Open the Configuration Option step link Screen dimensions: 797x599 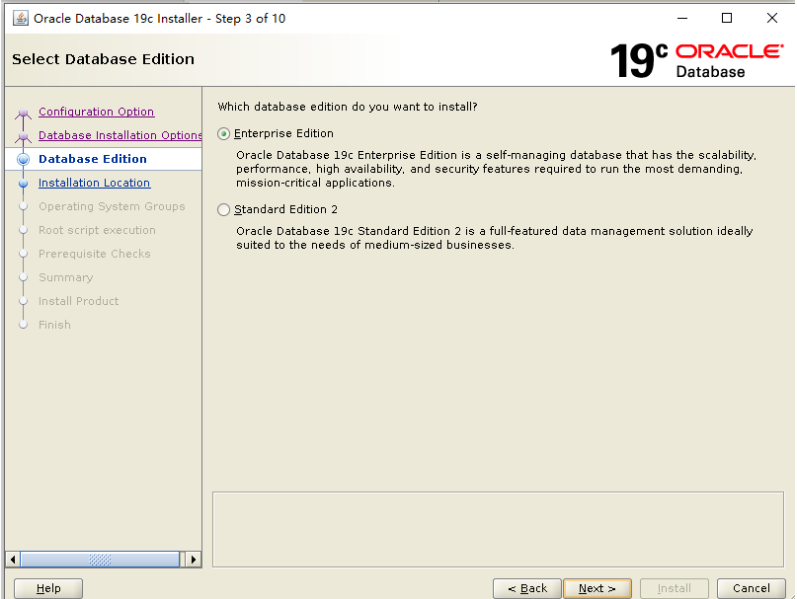pos(96,111)
